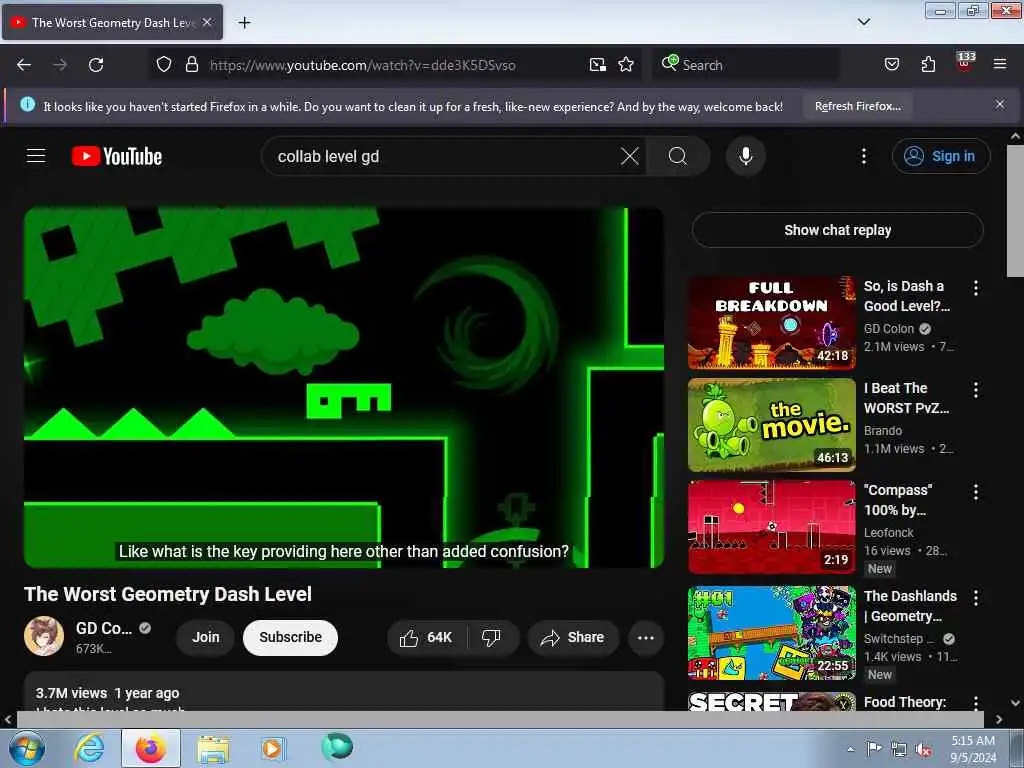Open YouTube settings three-dot menu
This screenshot has height=768, width=1024.
pyautogui.click(x=864, y=156)
